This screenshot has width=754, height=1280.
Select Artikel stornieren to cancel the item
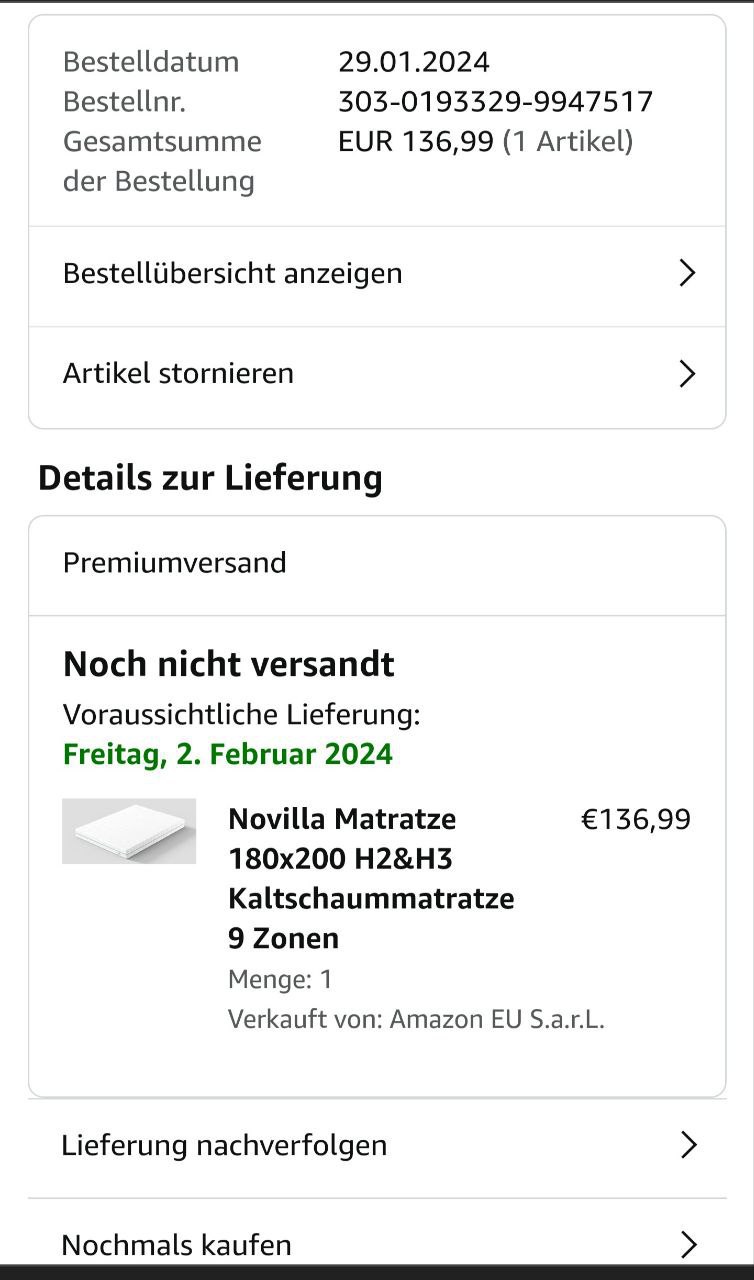(178, 373)
